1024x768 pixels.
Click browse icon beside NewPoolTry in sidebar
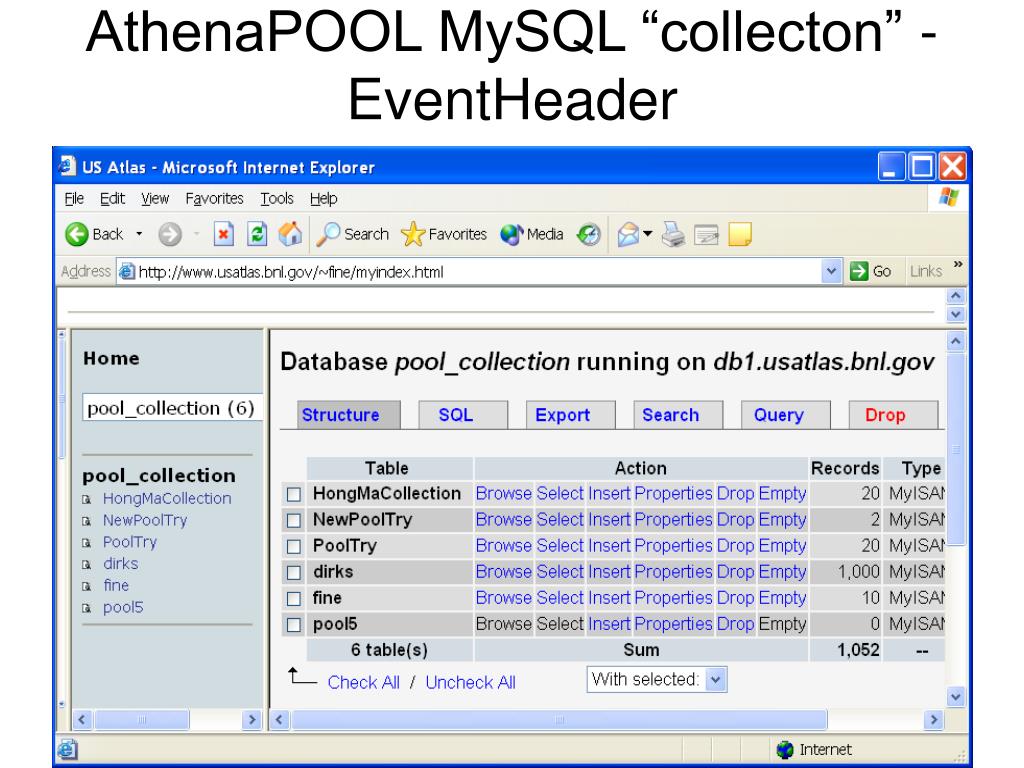click(86, 521)
